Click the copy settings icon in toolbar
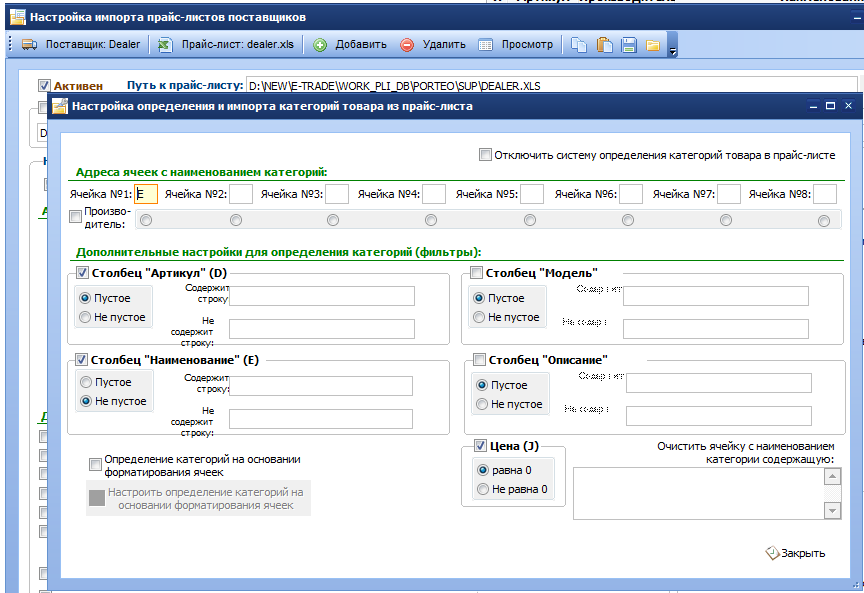Screen dimensions: 864x593 tap(579, 45)
